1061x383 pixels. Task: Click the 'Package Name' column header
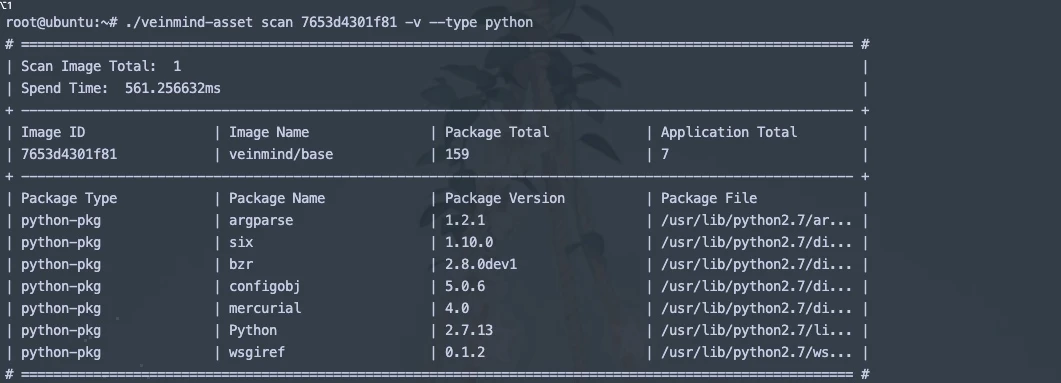pos(277,198)
